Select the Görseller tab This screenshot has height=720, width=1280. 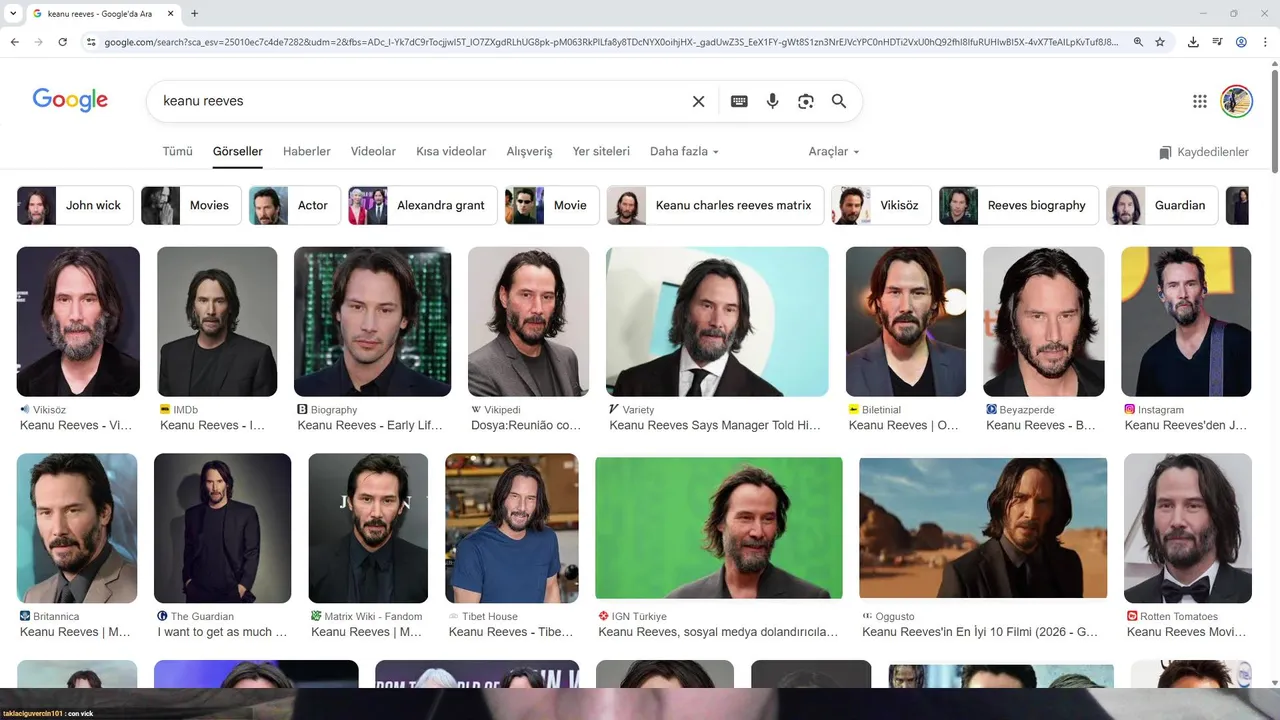point(238,152)
